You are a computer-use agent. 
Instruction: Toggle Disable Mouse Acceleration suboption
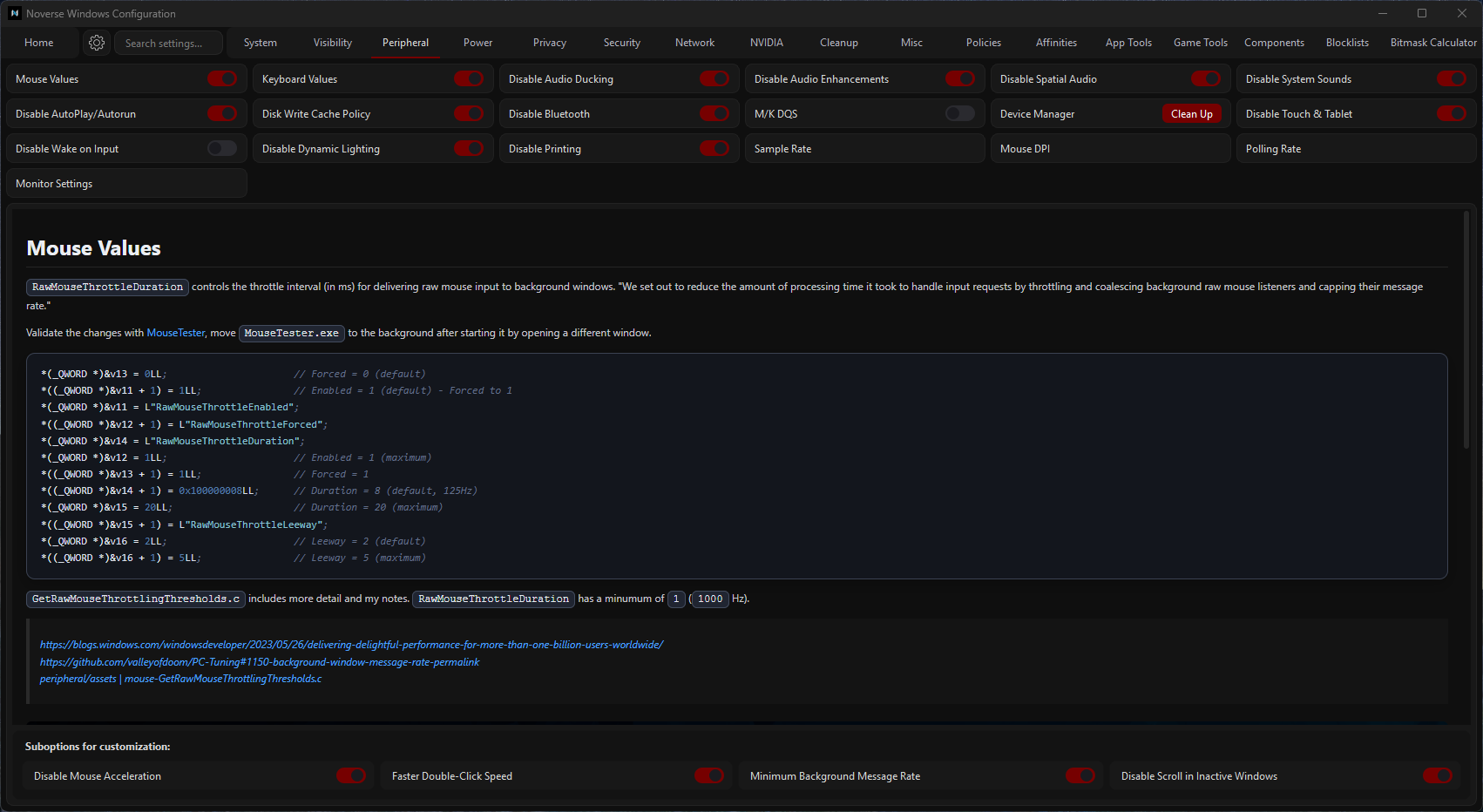point(351,776)
